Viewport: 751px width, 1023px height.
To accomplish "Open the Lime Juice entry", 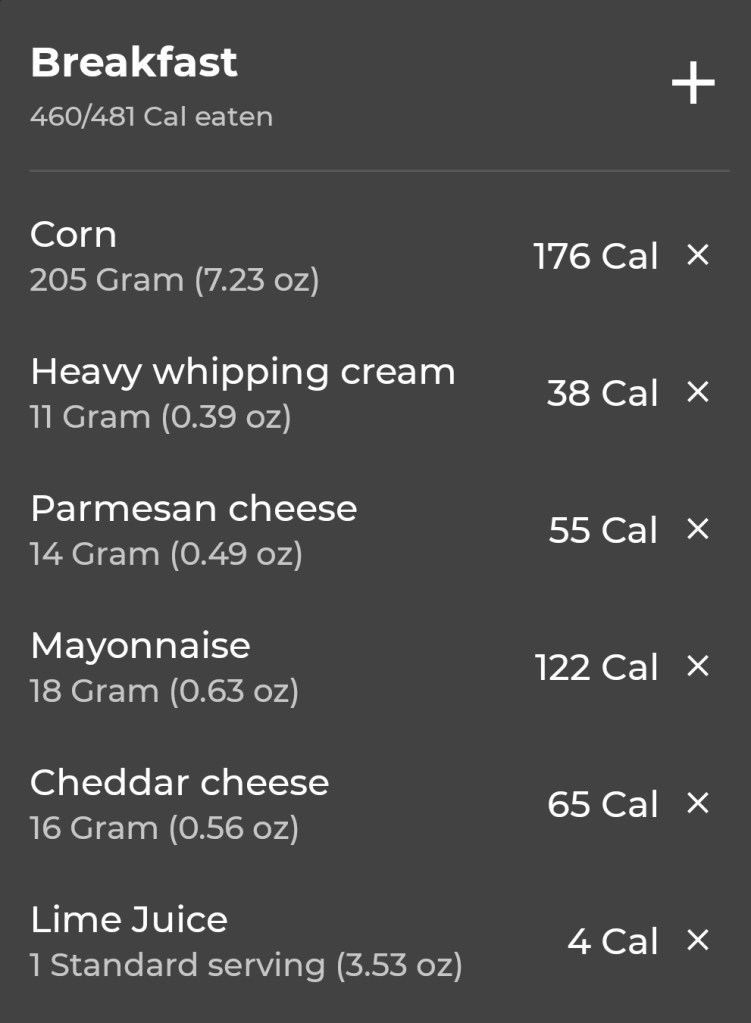I will [x=129, y=920].
